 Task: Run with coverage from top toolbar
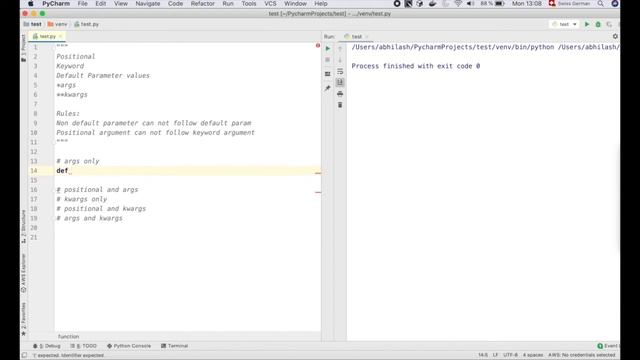tap(609, 24)
